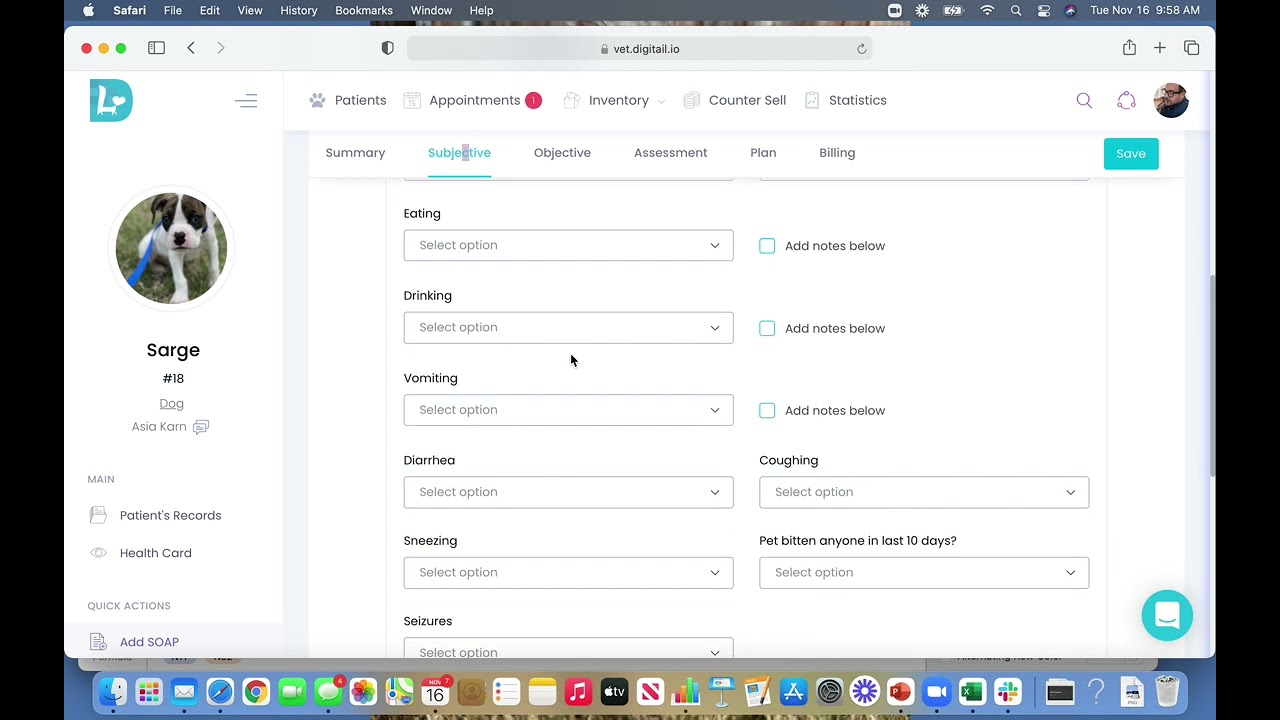Open the Seizures select option dropdown
The height and width of the screenshot is (720, 1280).
tap(568, 648)
